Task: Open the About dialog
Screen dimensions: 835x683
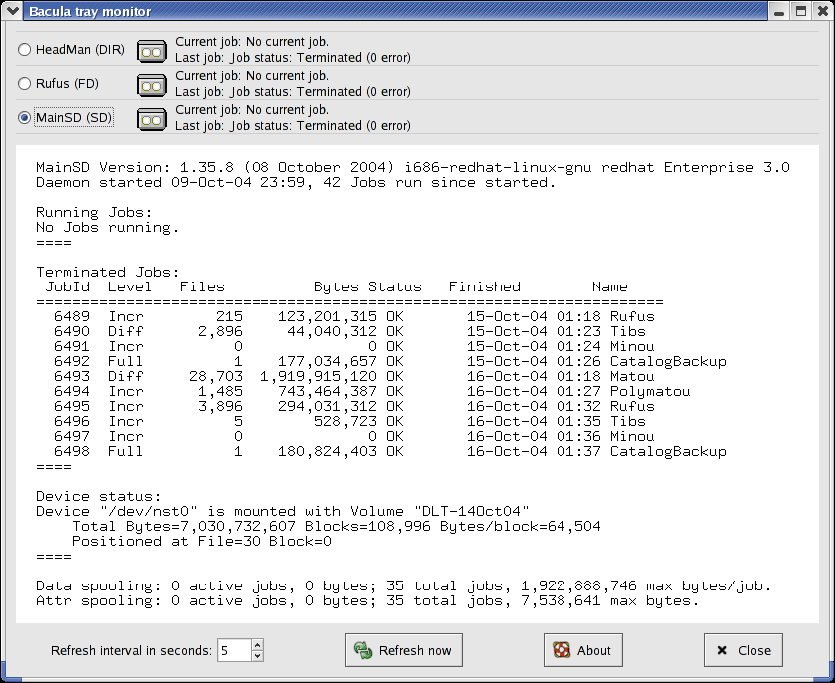Action: tap(582, 650)
